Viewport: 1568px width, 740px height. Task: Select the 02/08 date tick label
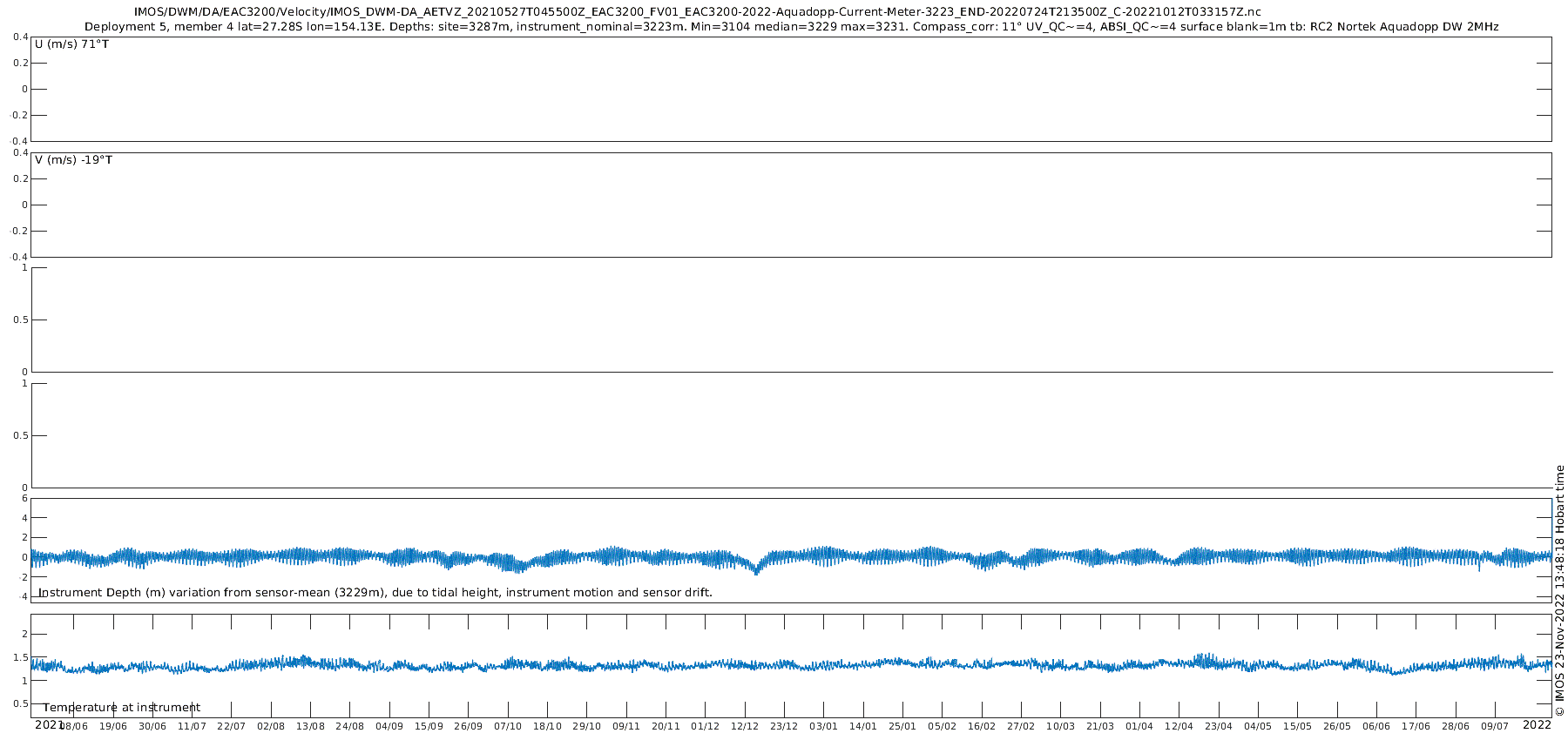tap(271, 726)
